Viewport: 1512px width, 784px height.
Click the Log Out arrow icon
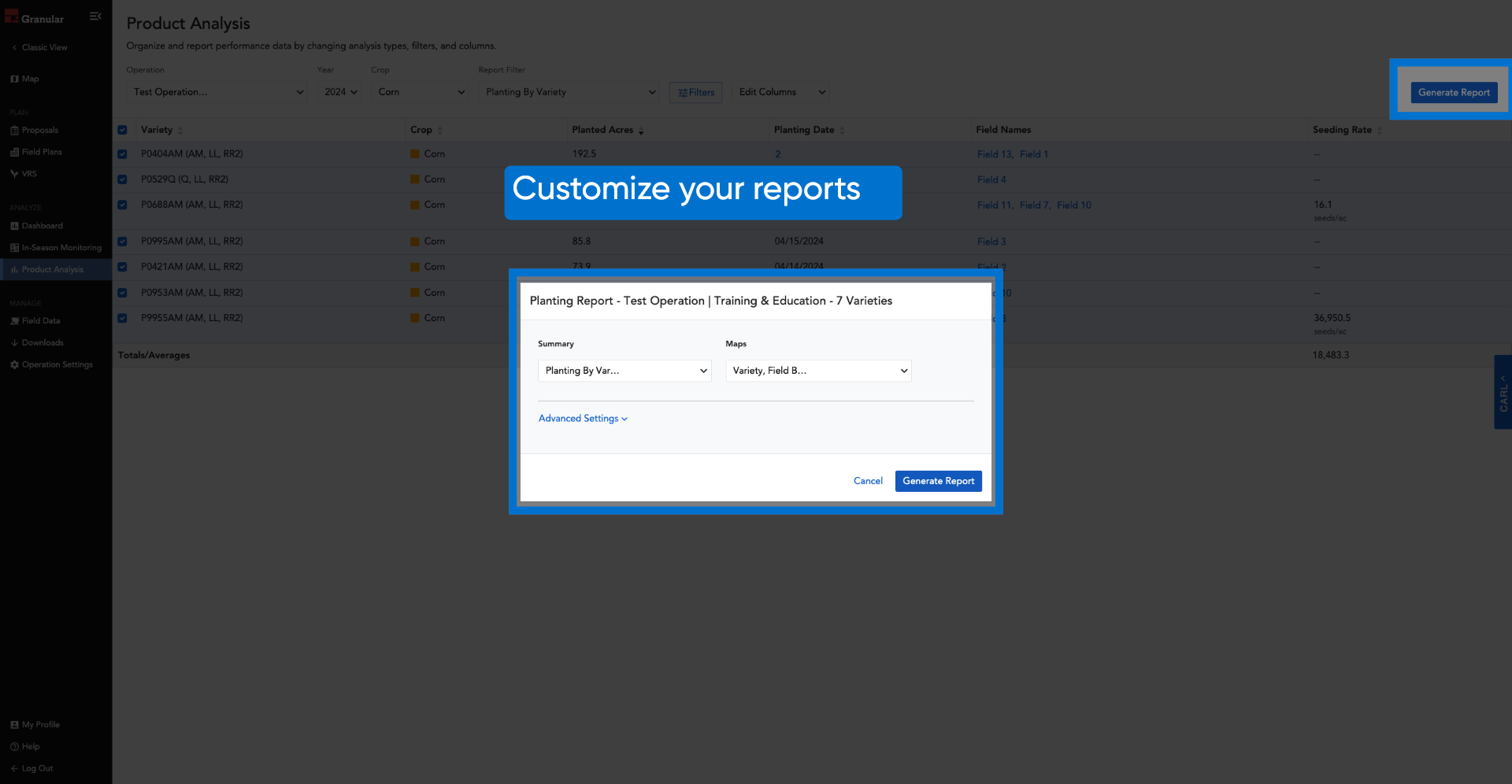pyautogui.click(x=14, y=769)
